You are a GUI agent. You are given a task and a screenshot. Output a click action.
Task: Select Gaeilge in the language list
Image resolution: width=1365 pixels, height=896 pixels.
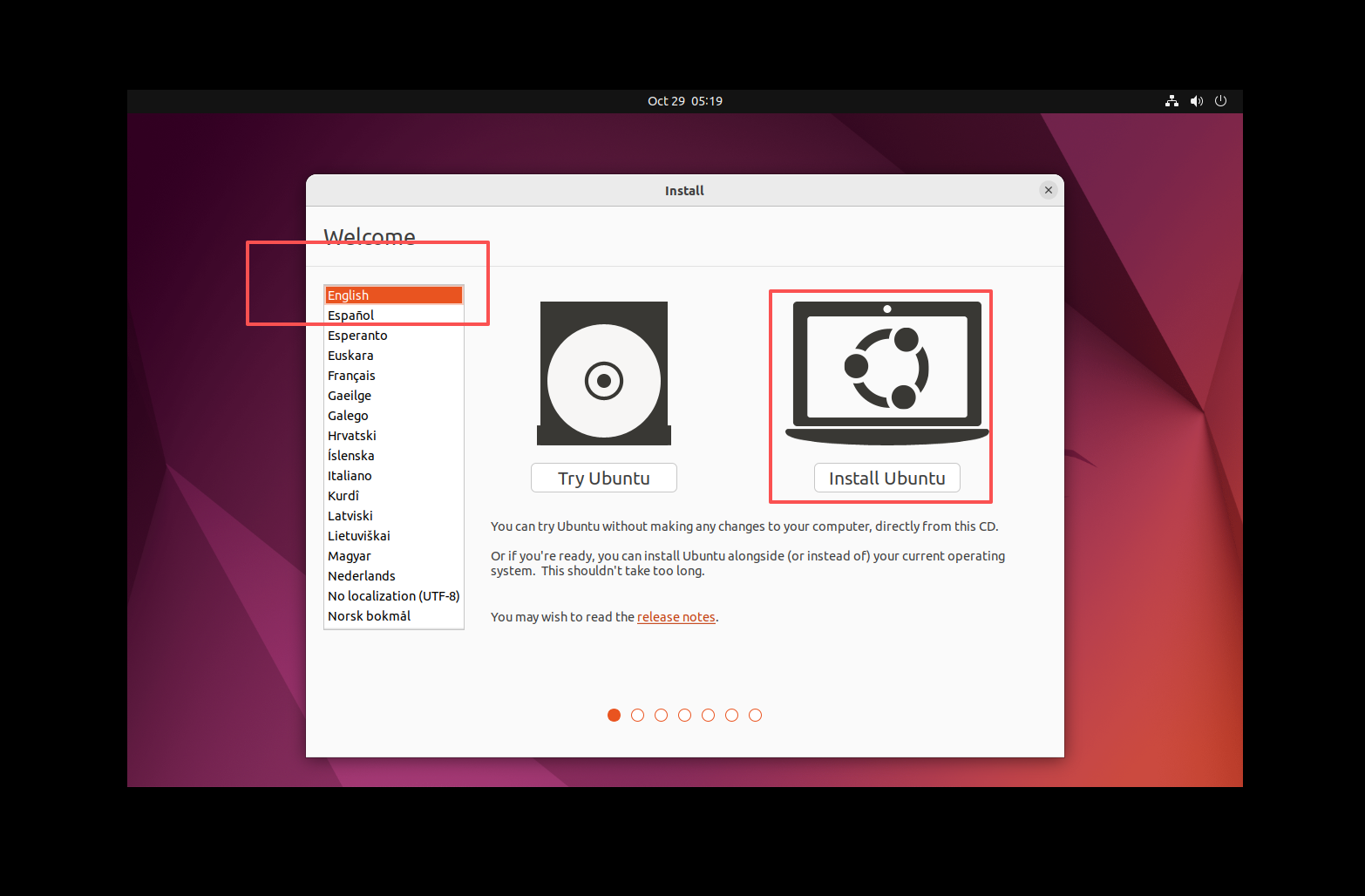(394, 396)
